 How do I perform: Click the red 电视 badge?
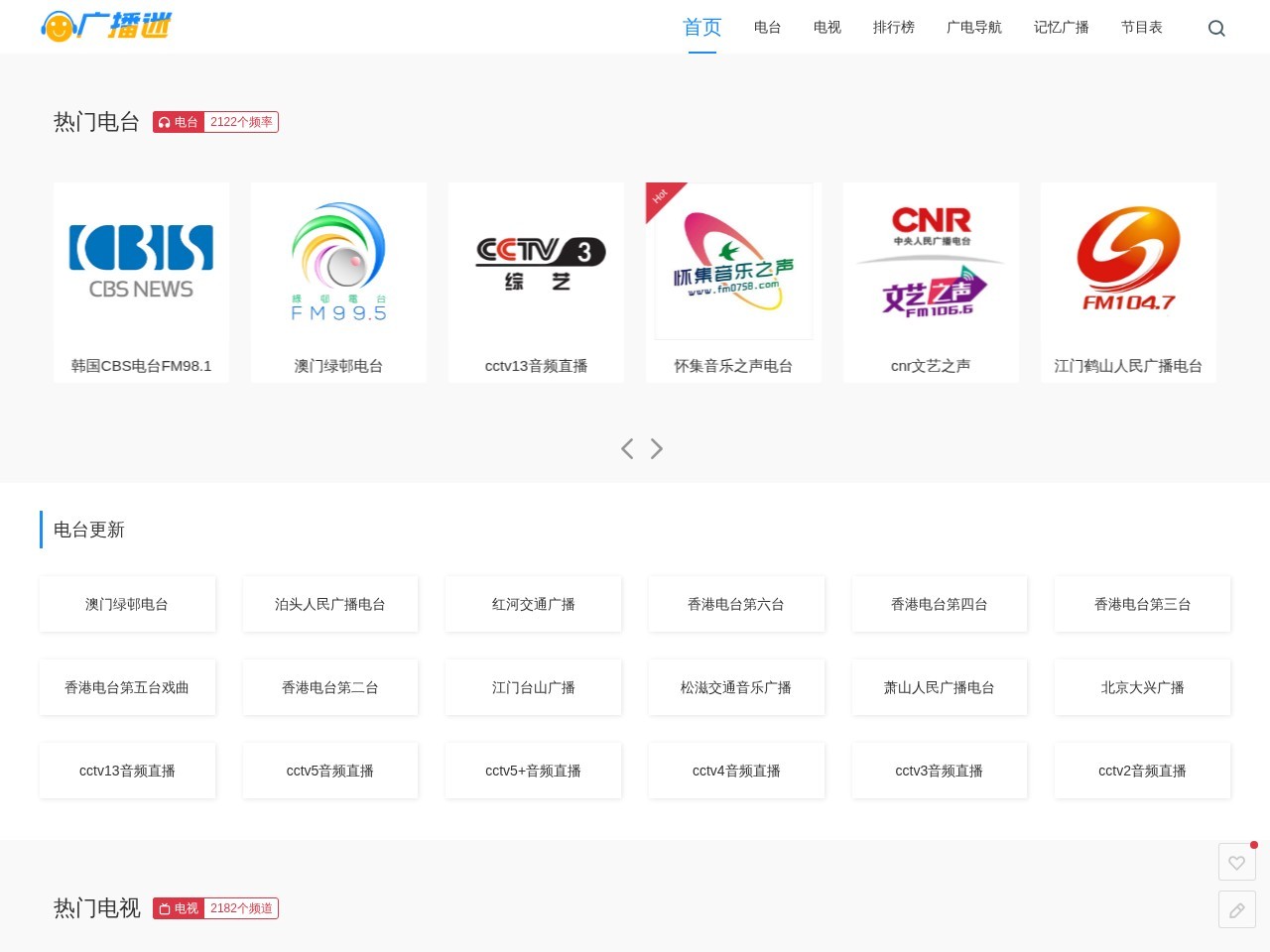(179, 908)
